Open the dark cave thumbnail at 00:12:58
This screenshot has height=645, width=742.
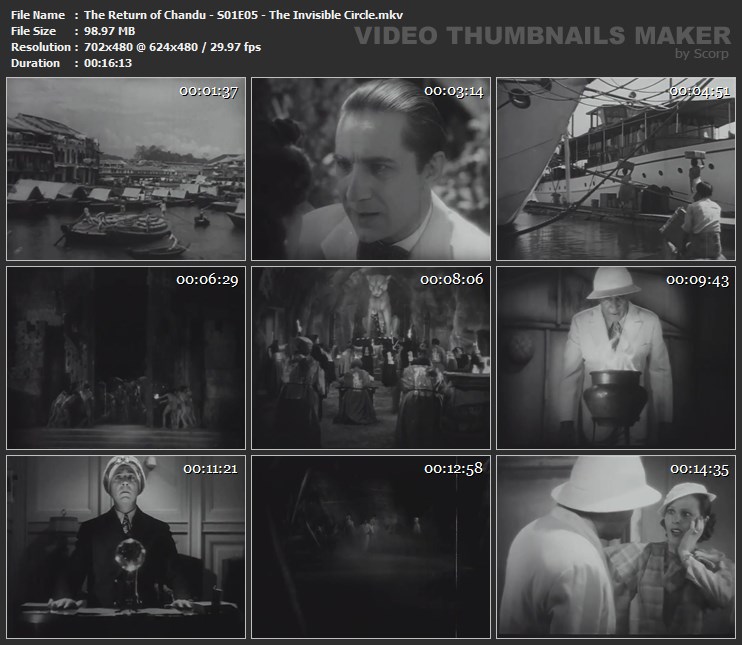(x=371, y=547)
